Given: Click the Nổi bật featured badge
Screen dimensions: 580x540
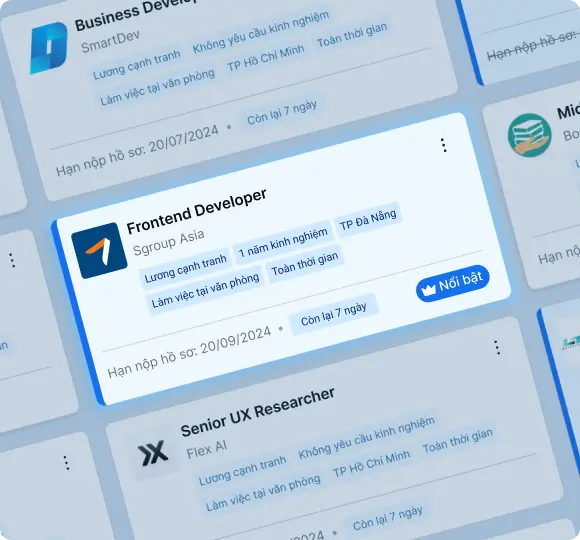Looking at the screenshot, I should [x=452, y=283].
